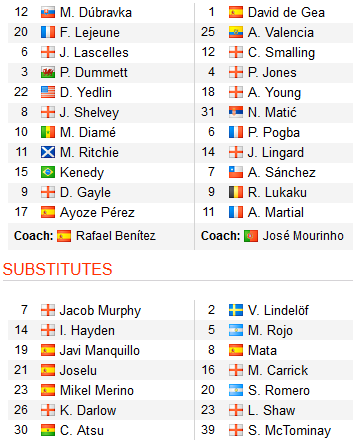Click the Portugal flag beside José Mourinho
Image resolution: width=362 pixels, height=445 pixels.
point(251,236)
